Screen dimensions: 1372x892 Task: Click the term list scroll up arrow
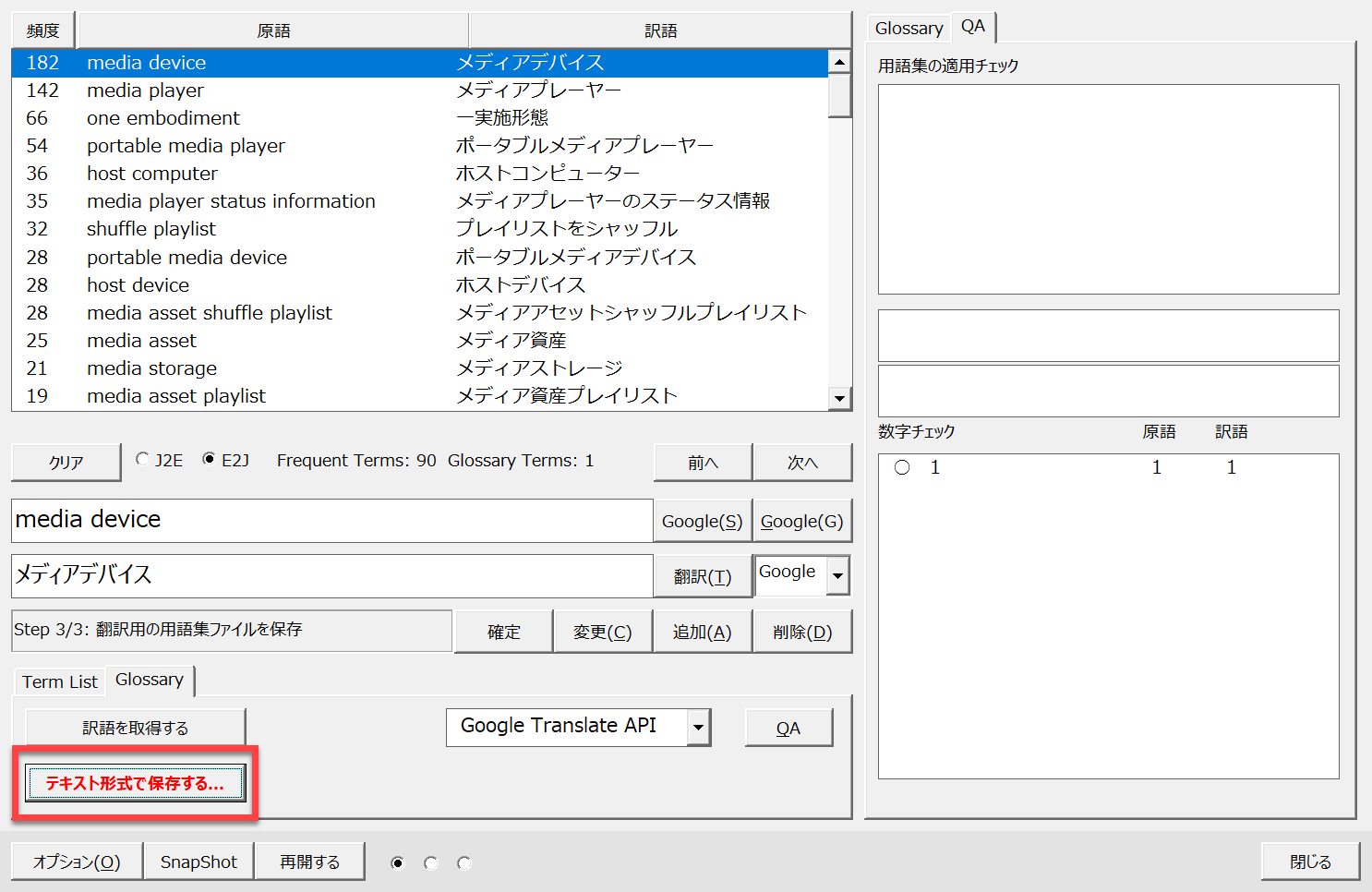[839, 62]
